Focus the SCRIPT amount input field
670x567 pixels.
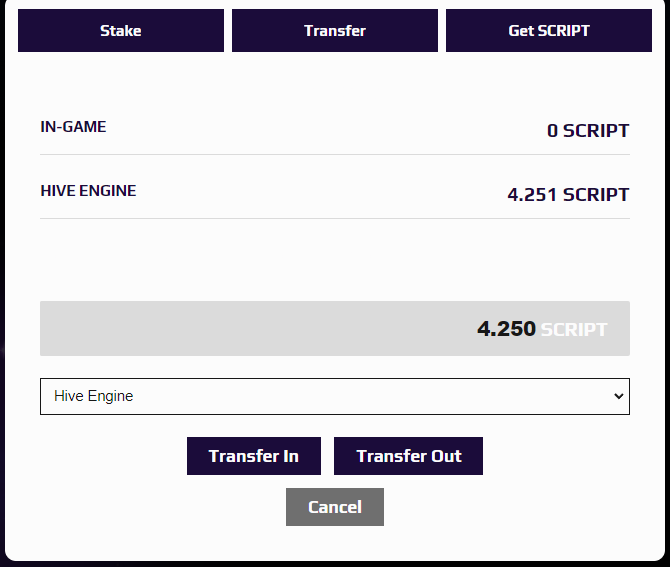[335, 329]
